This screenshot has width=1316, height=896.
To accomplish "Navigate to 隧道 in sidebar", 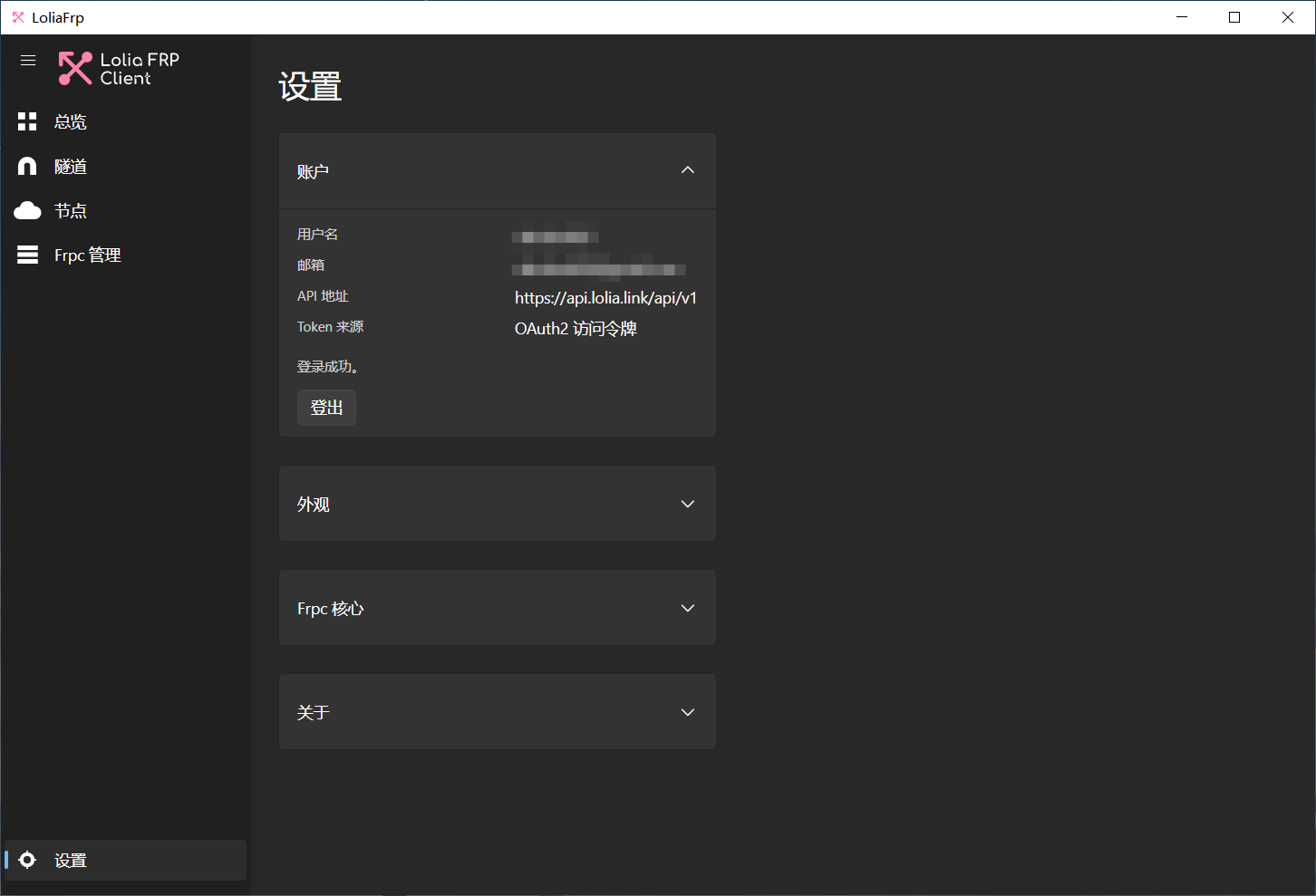I will 125,166.
